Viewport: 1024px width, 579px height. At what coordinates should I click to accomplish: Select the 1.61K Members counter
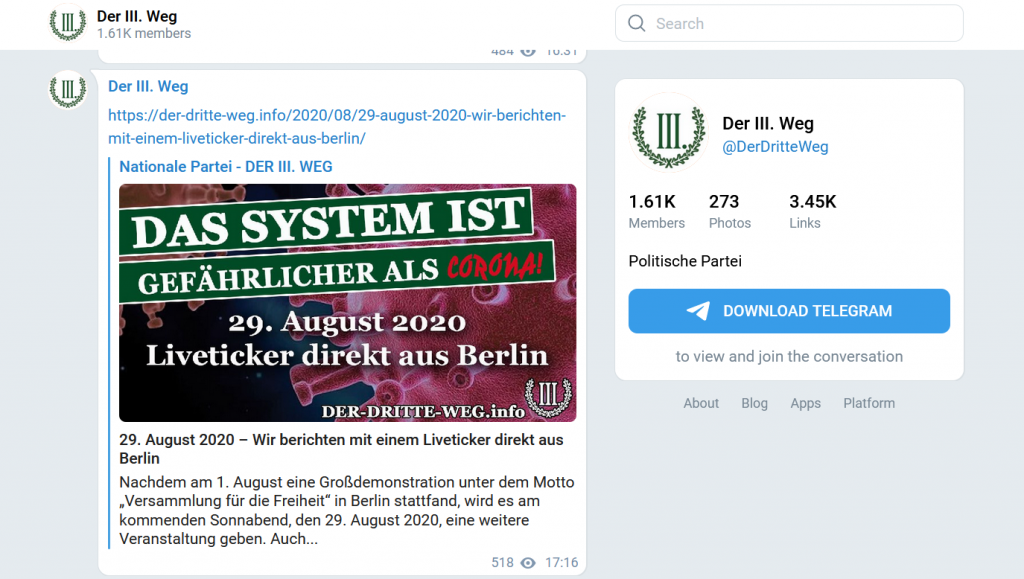[x=656, y=212]
